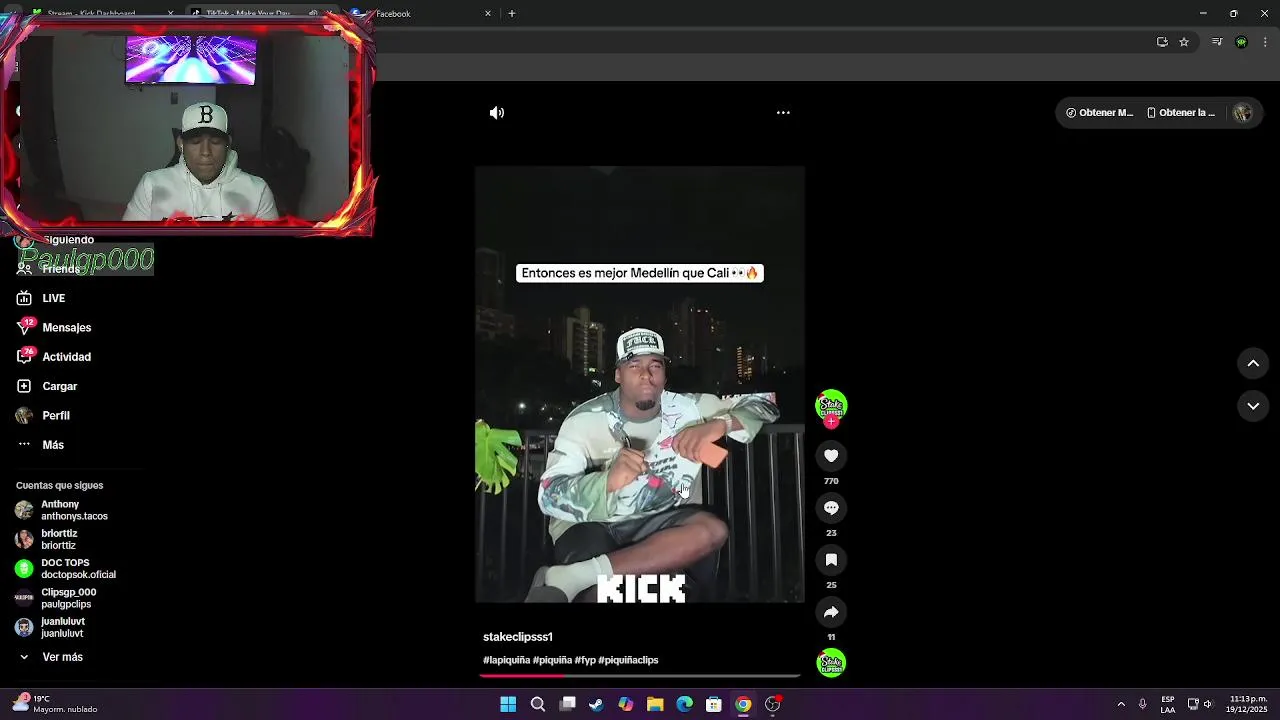The image size is (1280, 720).
Task: Click the Obtener M... button
Action: (1099, 113)
